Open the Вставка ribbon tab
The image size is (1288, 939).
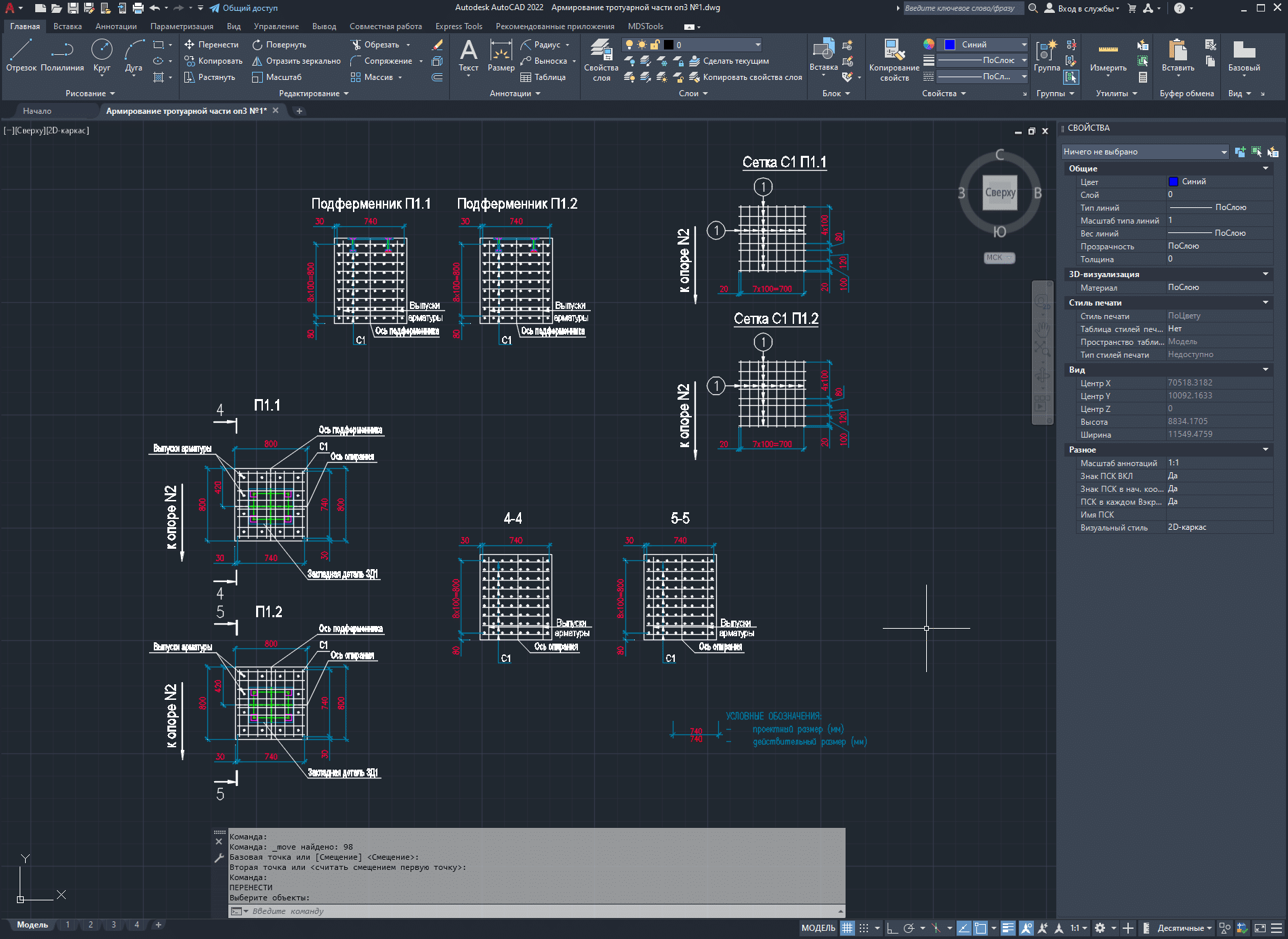[x=68, y=26]
